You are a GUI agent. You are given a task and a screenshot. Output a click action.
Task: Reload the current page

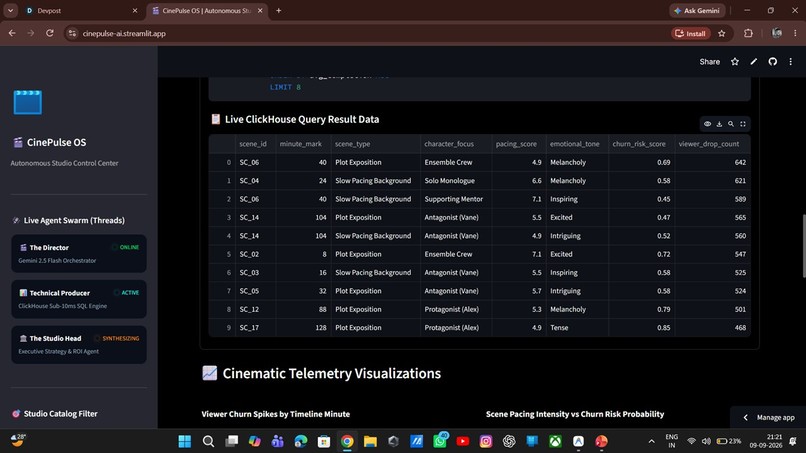point(49,33)
